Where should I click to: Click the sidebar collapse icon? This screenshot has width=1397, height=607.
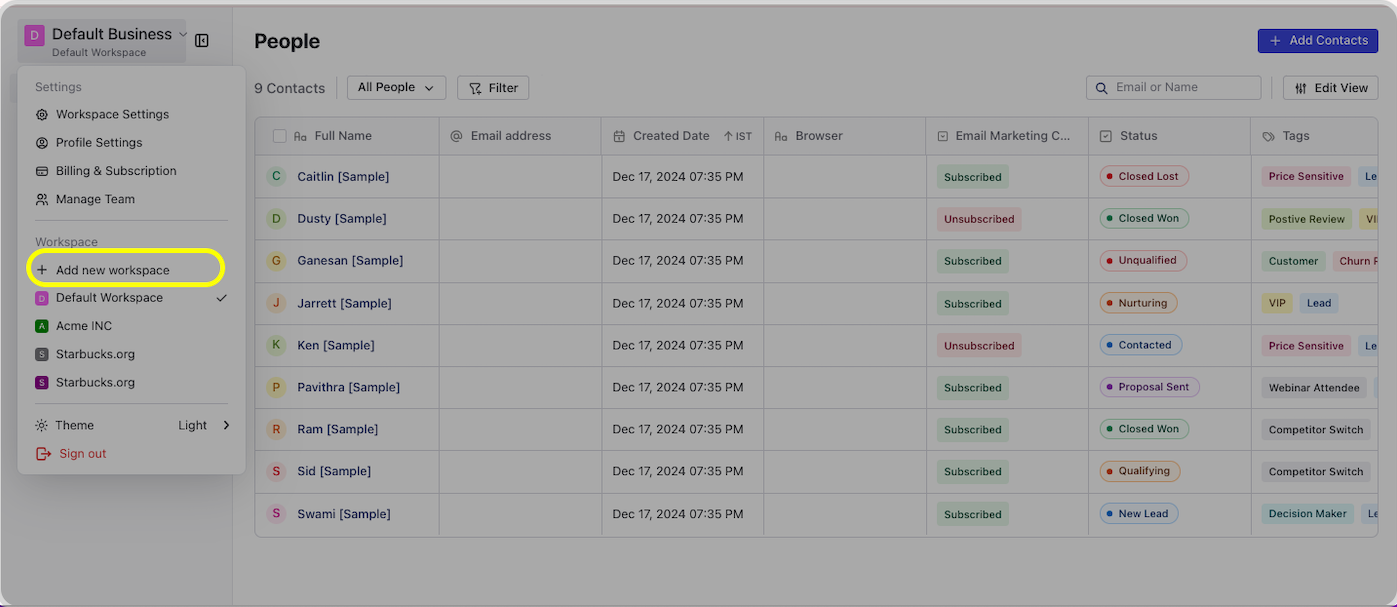tap(202, 40)
